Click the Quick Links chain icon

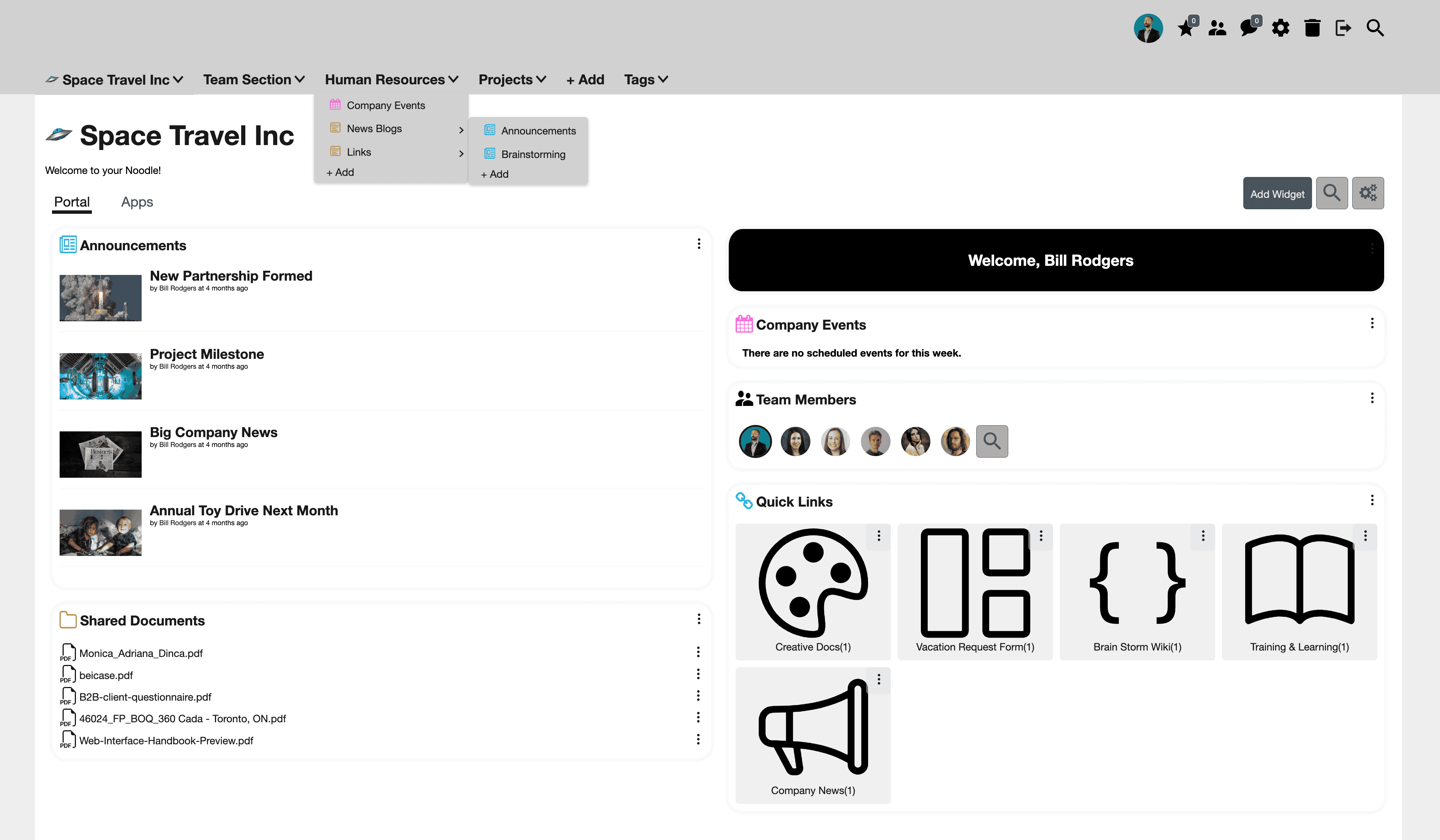744,500
